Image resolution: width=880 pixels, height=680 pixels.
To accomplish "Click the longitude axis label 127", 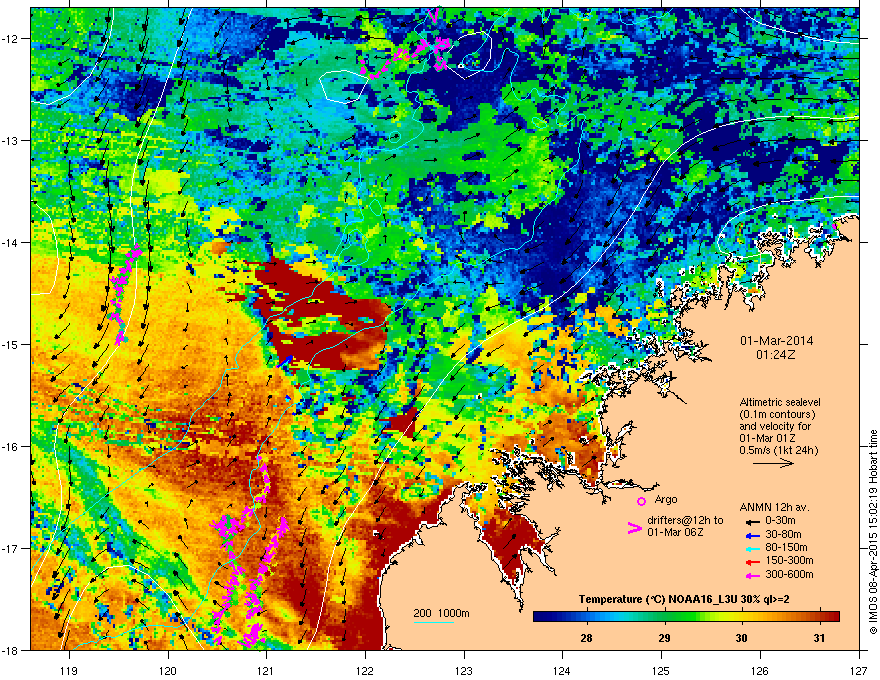I will point(859,670).
